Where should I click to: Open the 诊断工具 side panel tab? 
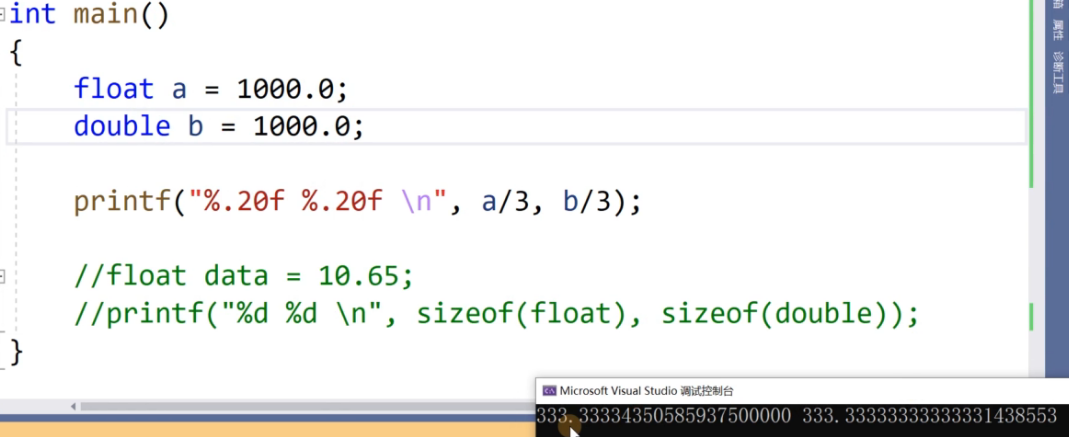pos(1057,72)
